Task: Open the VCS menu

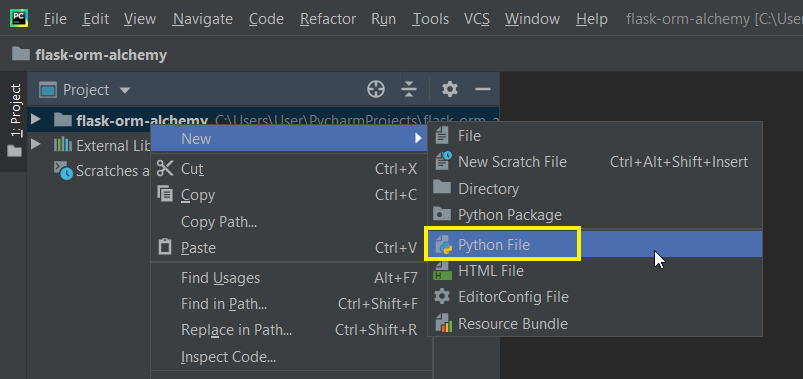Action: [477, 19]
